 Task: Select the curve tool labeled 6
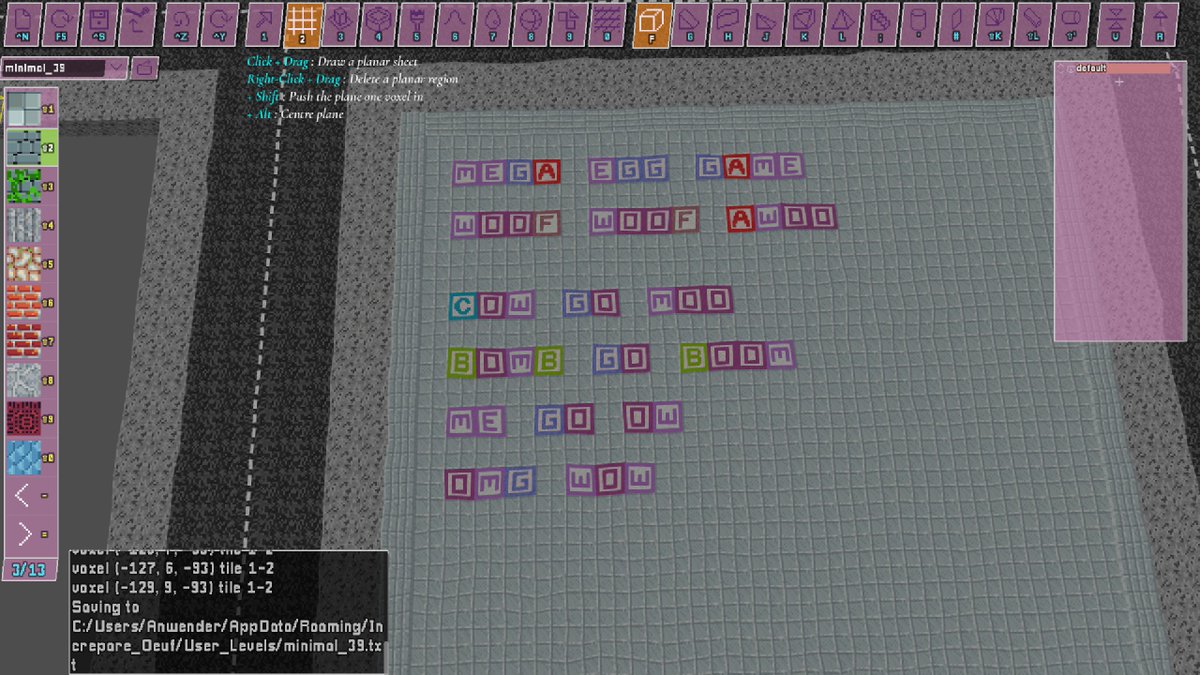[x=454, y=24]
